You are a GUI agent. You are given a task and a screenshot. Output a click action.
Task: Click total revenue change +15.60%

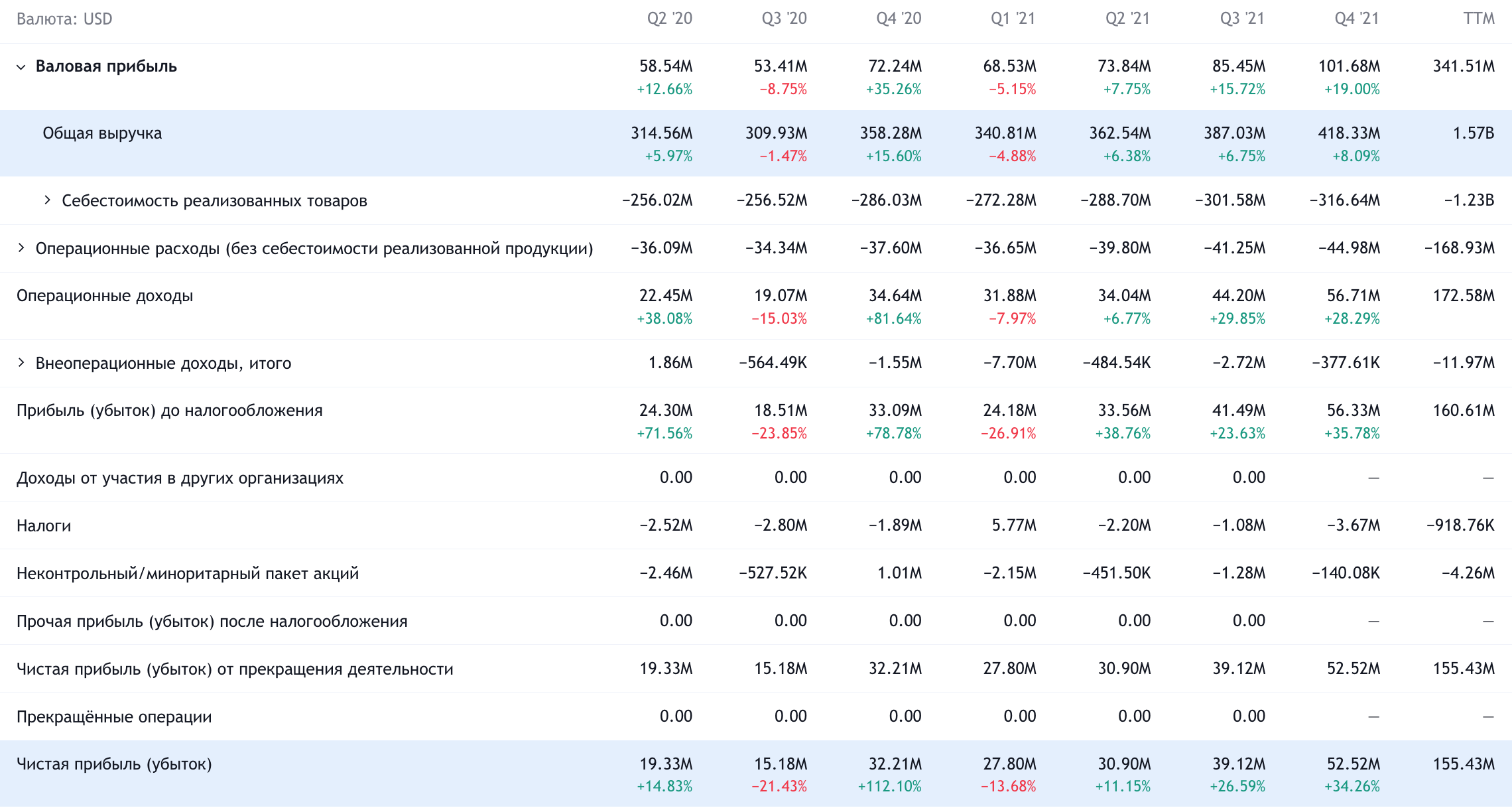893,157
